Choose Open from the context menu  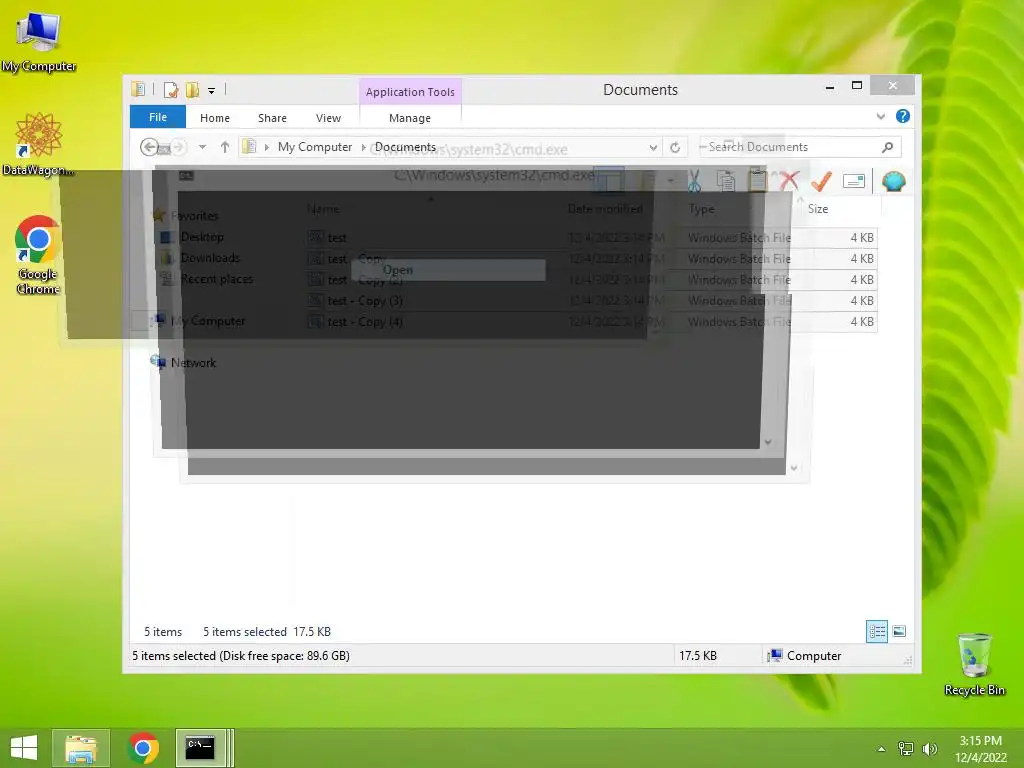(x=448, y=270)
